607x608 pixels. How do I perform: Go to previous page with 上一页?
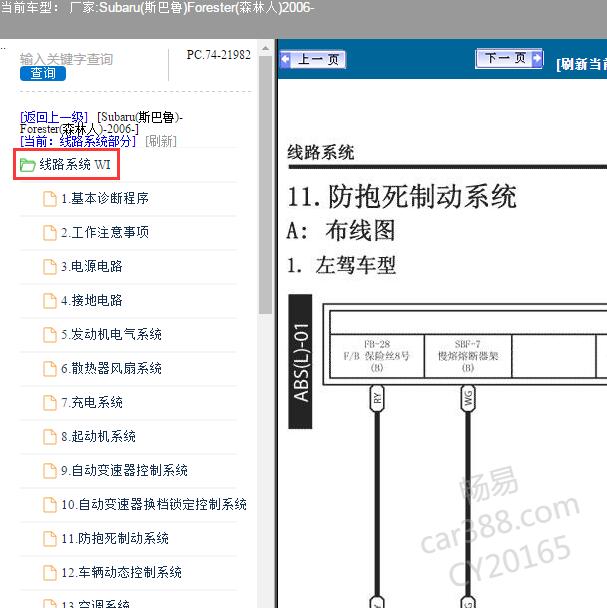point(313,60)
